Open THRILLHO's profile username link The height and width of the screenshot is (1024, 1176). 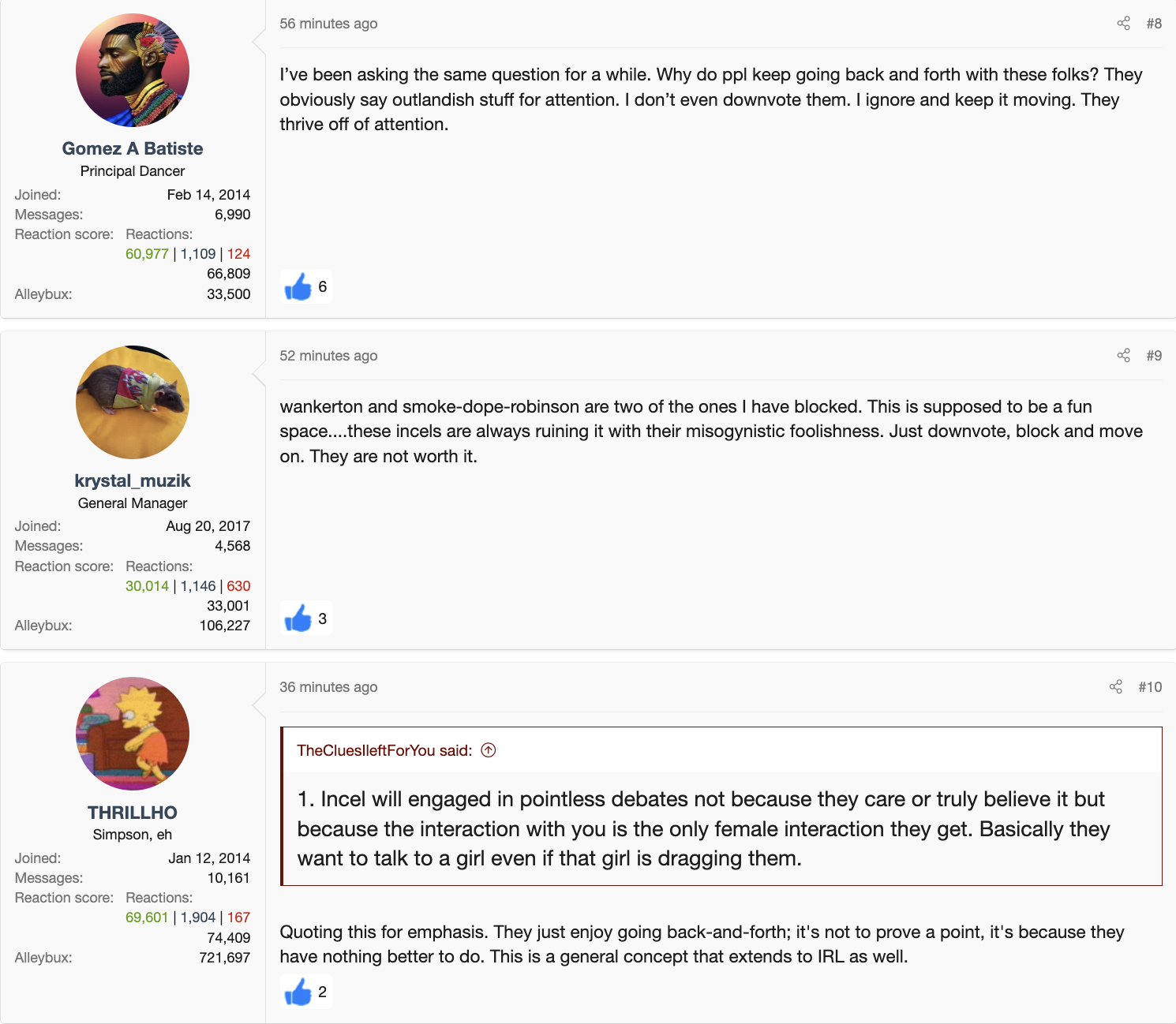[x=133, y=813]
